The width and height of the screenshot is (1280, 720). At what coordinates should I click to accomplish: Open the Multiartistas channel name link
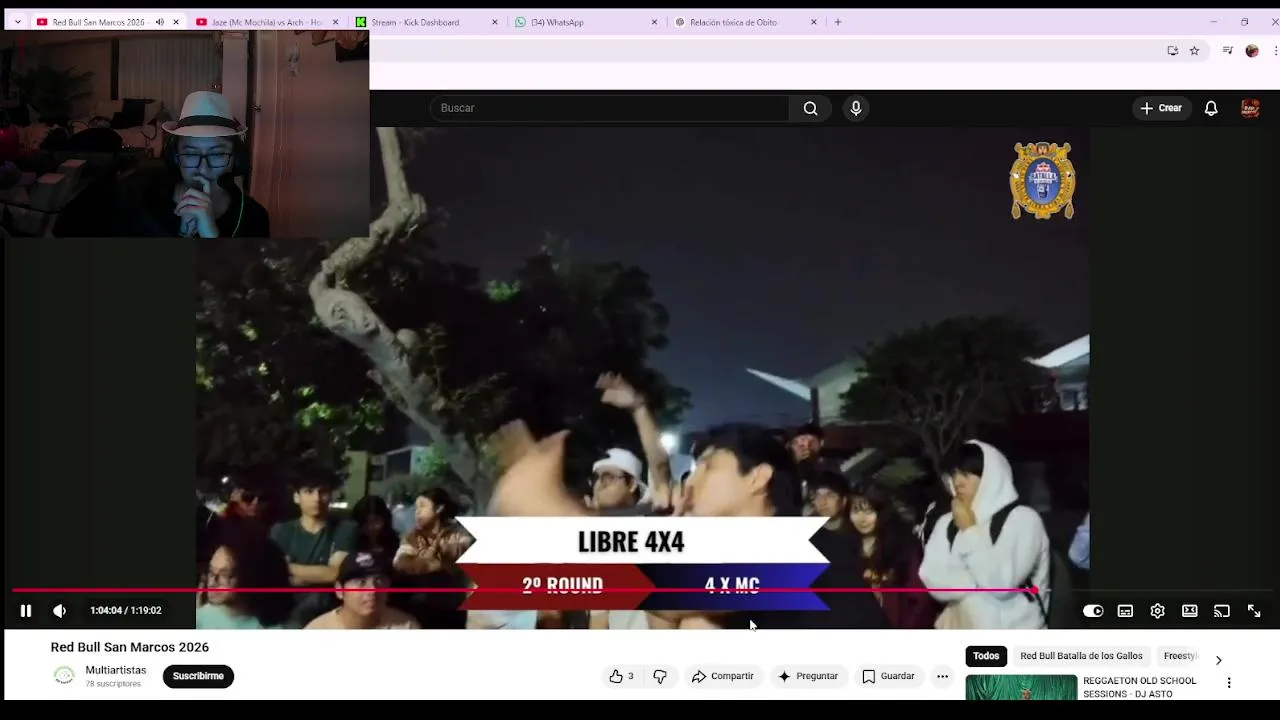116,670
